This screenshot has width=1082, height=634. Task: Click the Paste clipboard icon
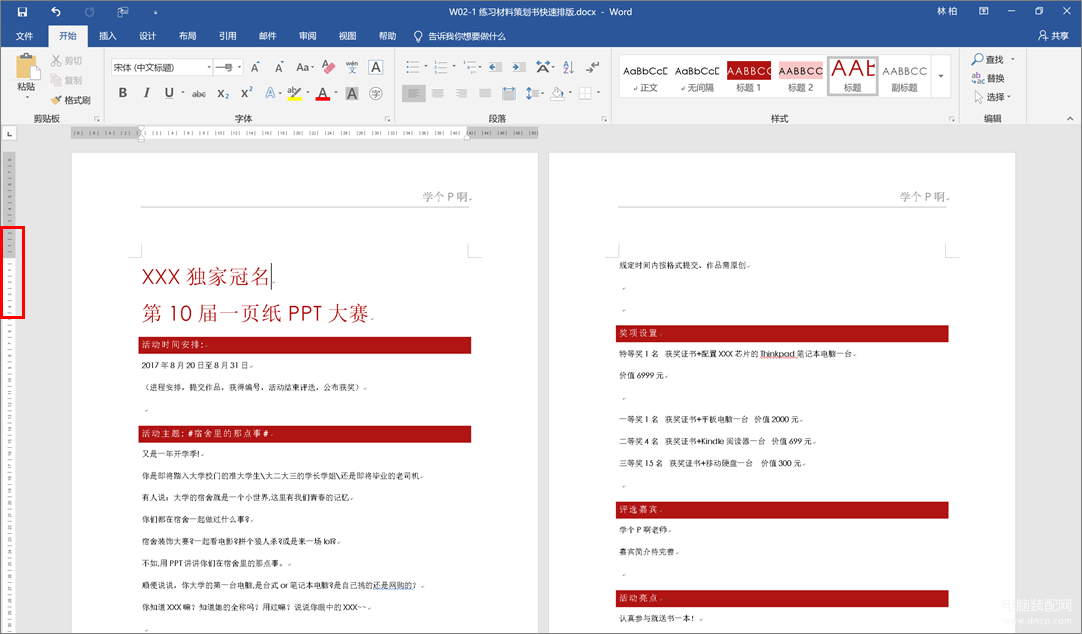click(x=26, y=67)
